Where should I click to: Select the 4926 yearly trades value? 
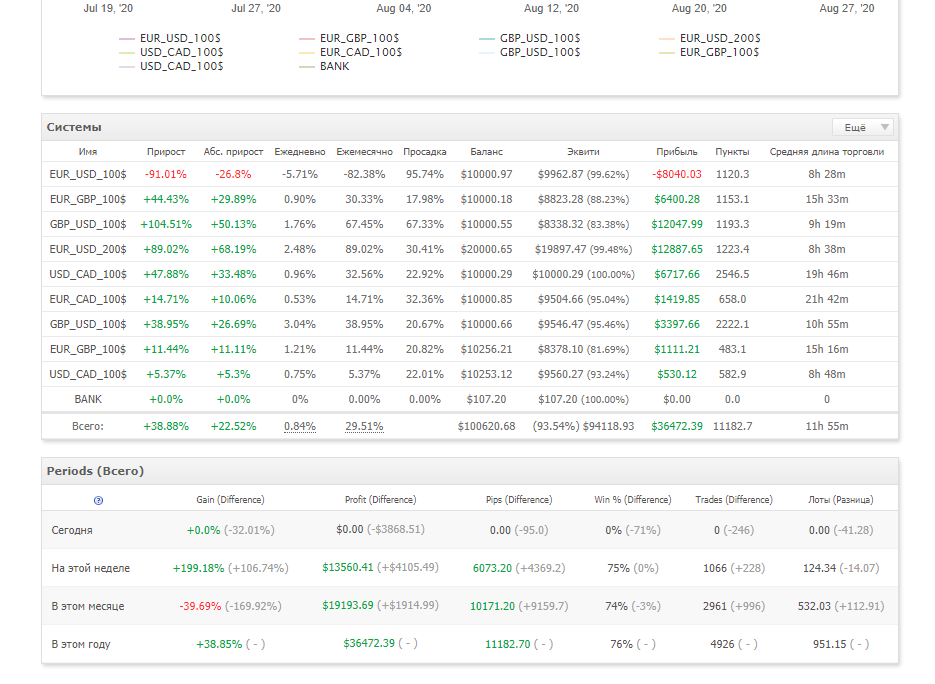(722, 645)
